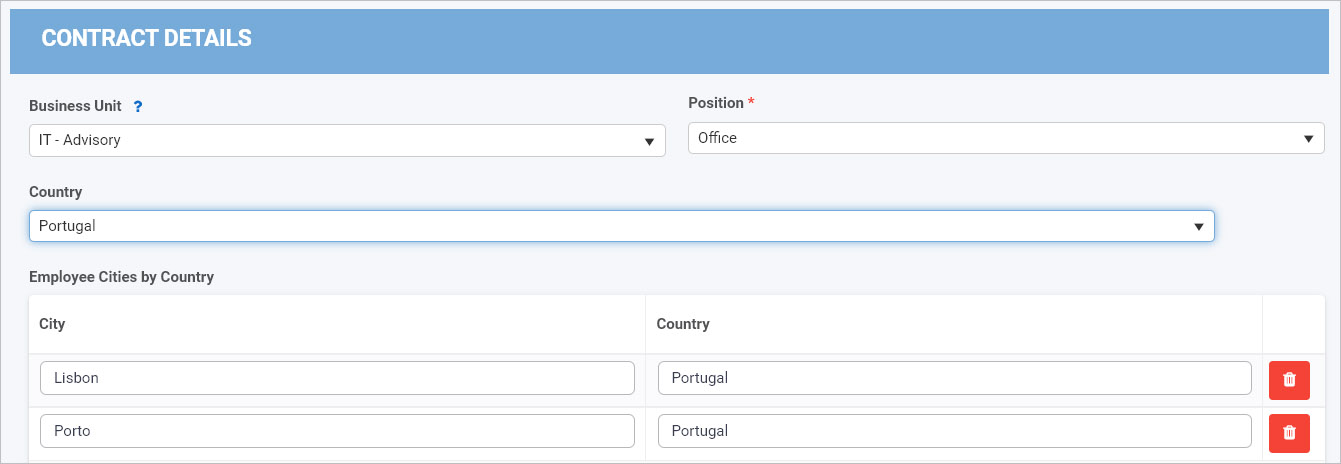
Task: Click the Employee Cities by Country label
Action: (x=122, y=276)
